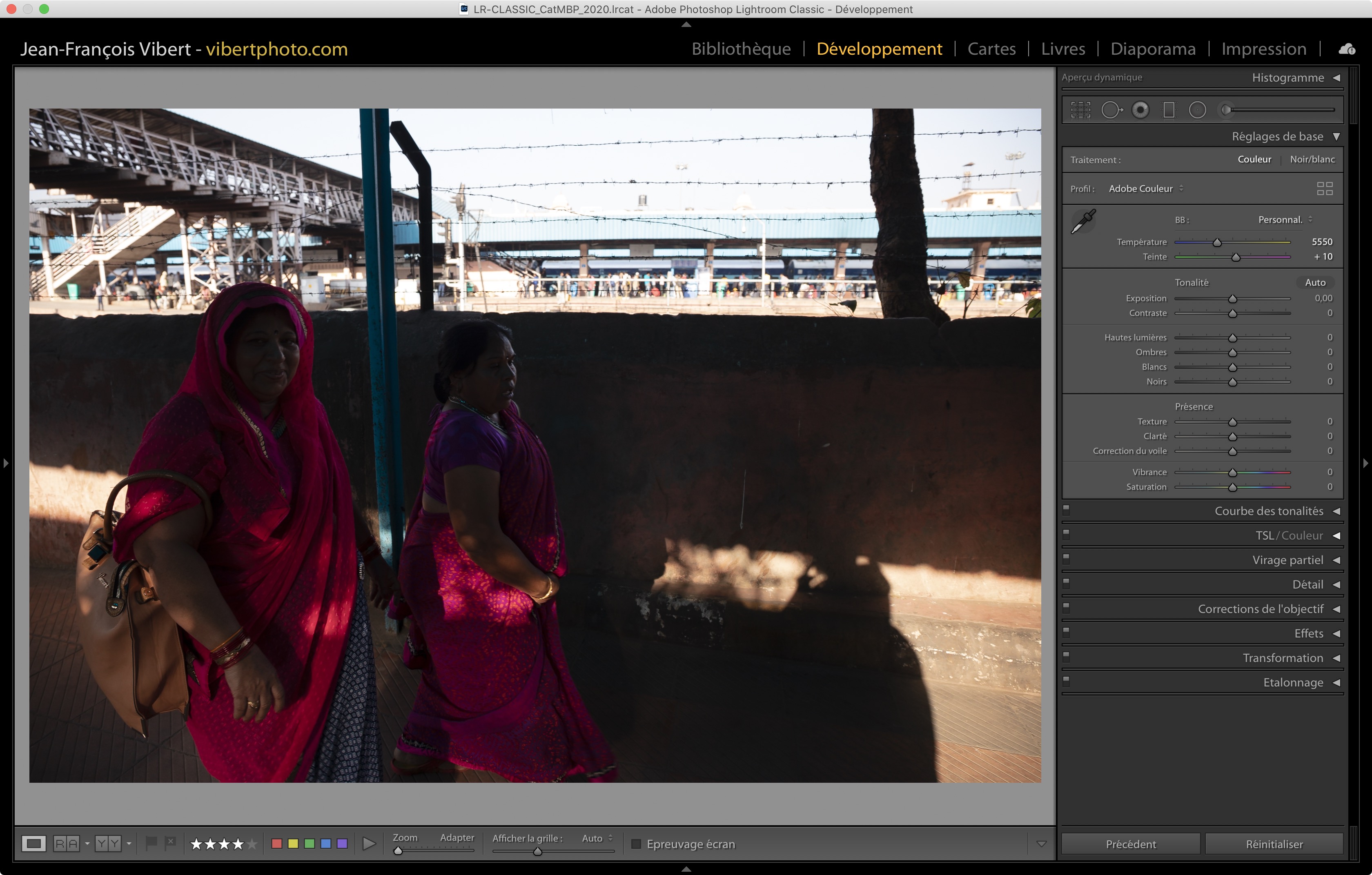Click the Réinitialiser button
Screen dimensions: 1372x875
pos(1274,844)
